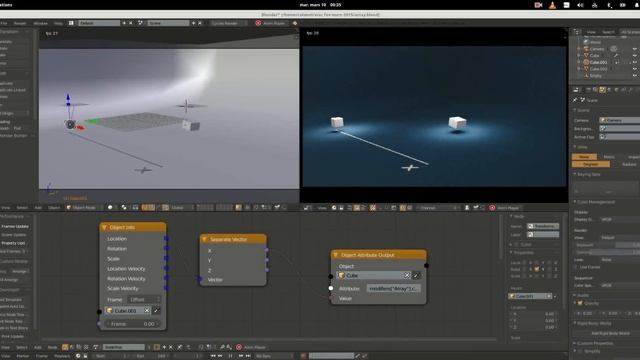Click the Frame 0.00 field in Object Info
This screenshot has width=640, height=360.
click(132, 324)
